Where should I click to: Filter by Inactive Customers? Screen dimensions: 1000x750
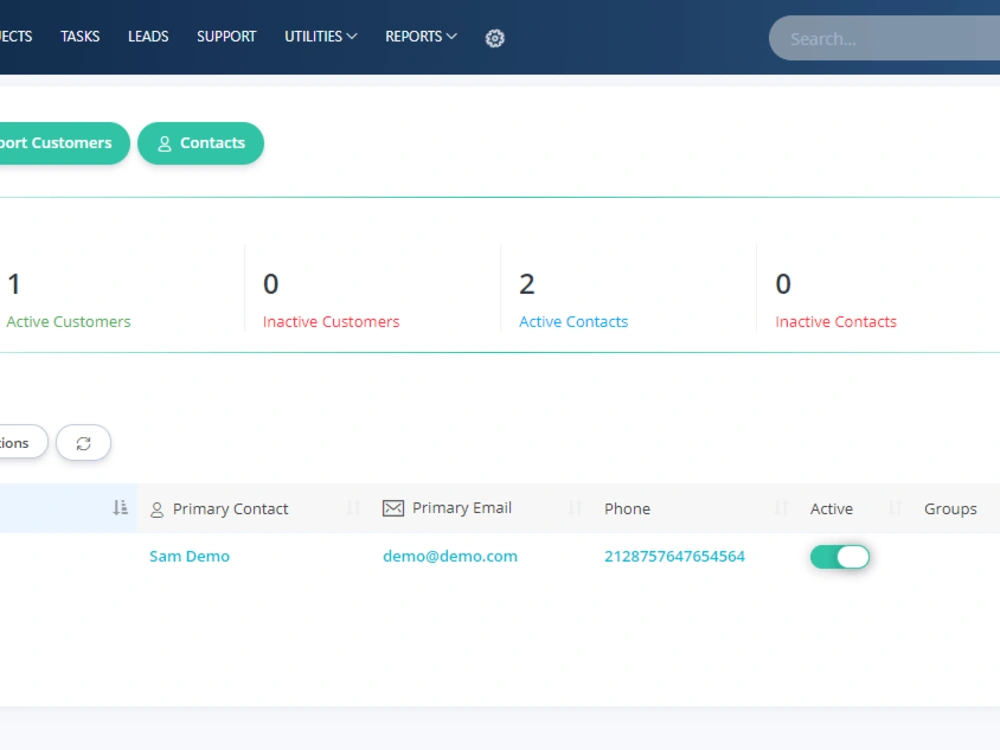click(331, 321)
